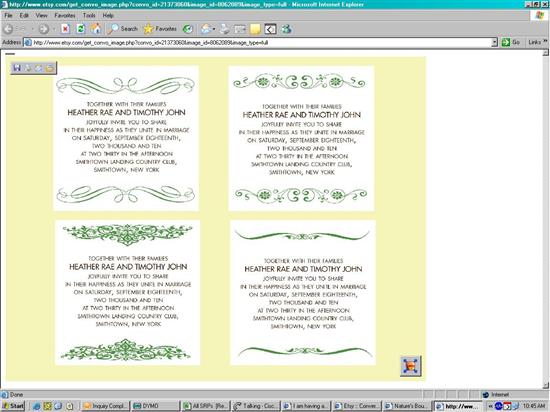Viewport: 550px width, 412px height.
Task: Print the page with the printer icon
Action: (224, 29)
